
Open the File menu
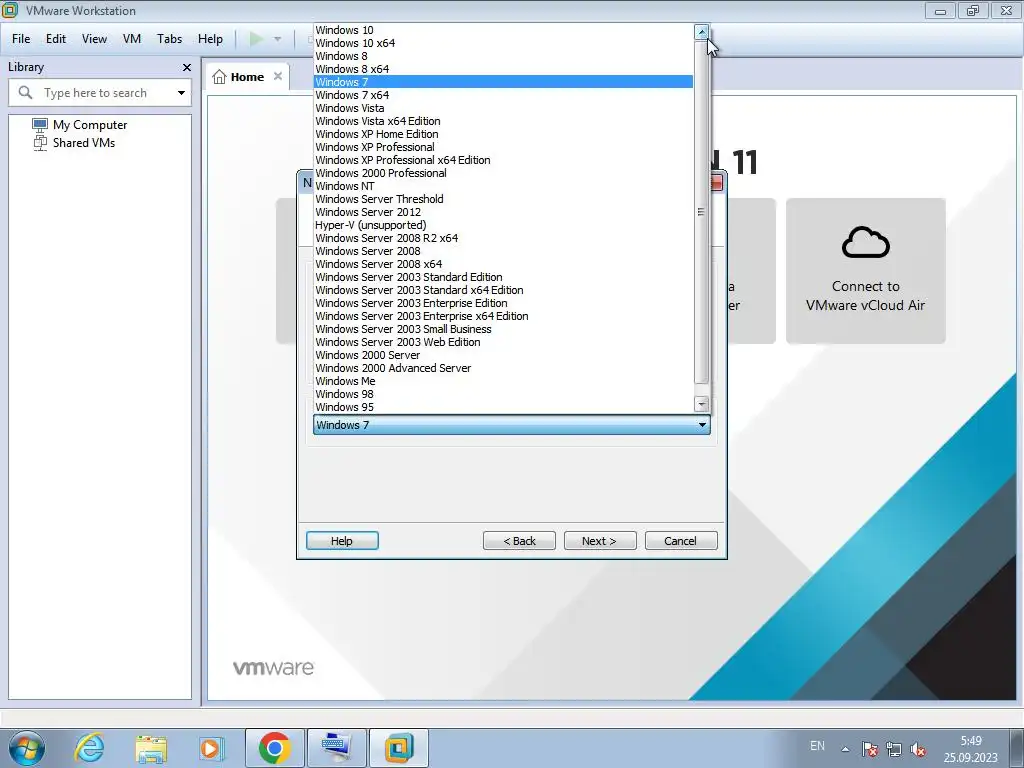21,39
